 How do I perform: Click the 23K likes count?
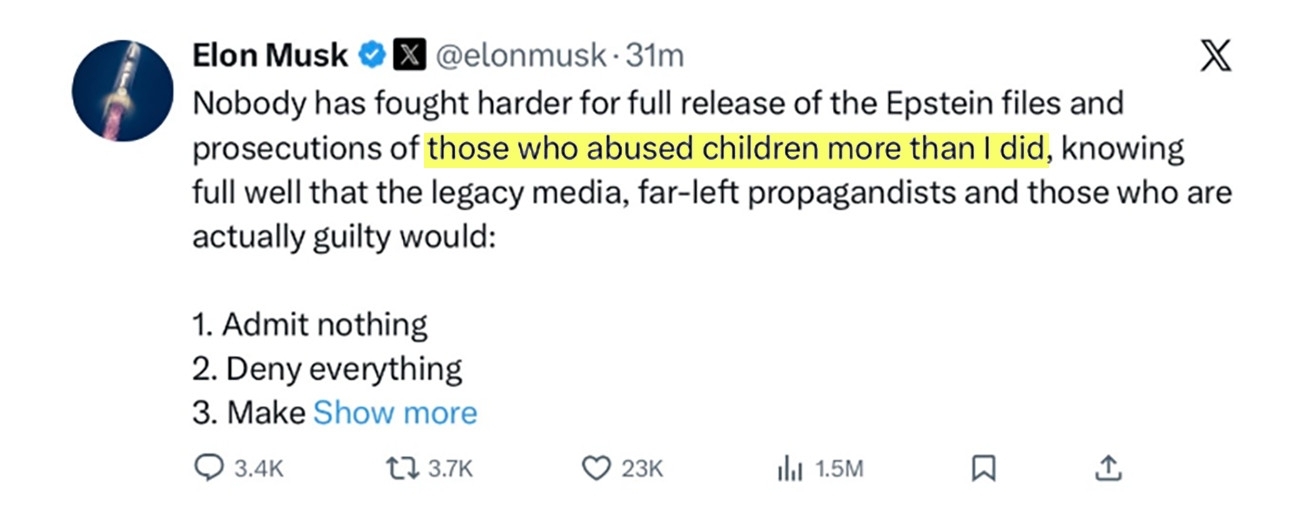point(642,469)
